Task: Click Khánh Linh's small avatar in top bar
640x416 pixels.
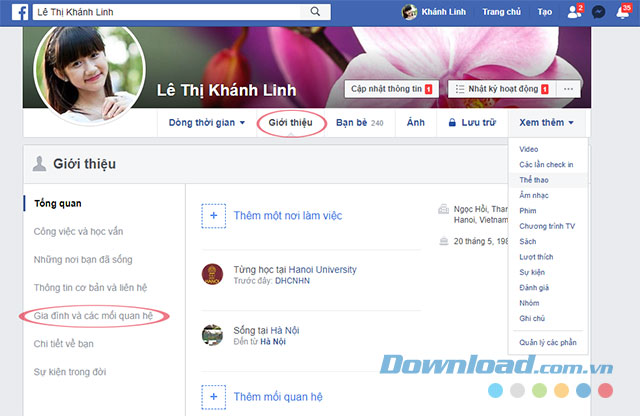Action: 409,12
